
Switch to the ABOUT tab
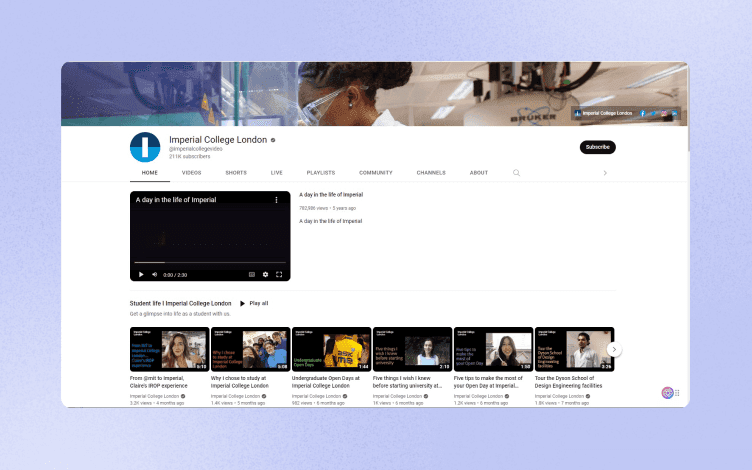(x=479, y=173)
